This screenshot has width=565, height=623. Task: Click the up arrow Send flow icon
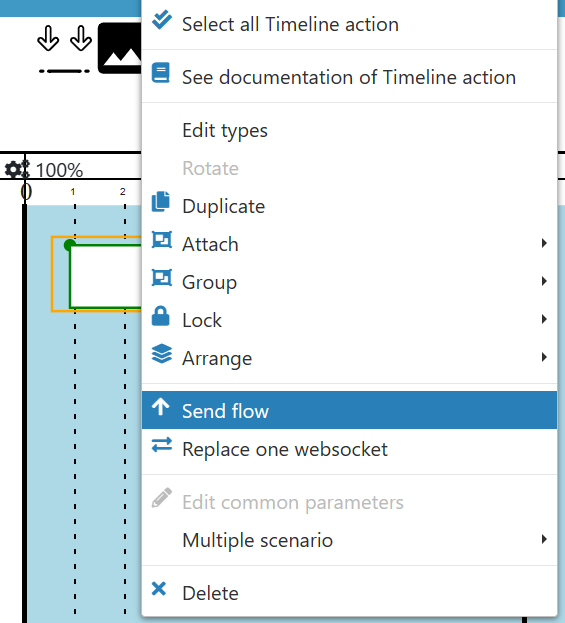click(161, 406)
